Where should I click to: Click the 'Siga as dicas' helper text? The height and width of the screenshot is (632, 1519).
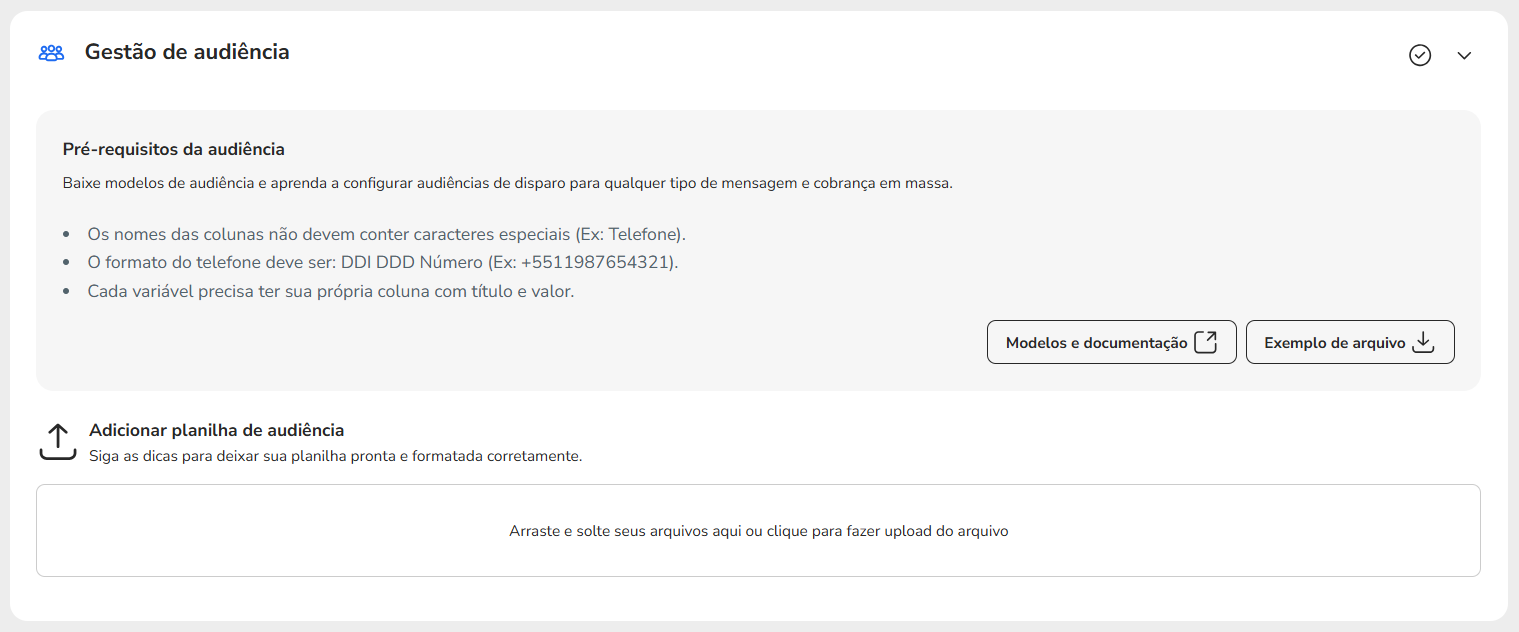click(x=335, y=456)
